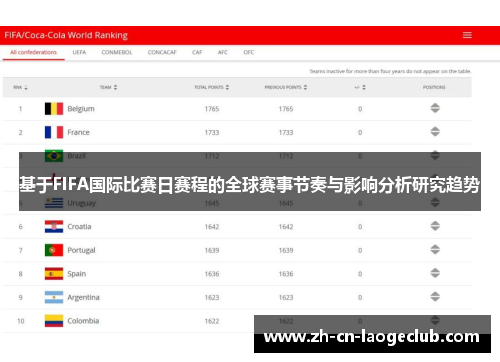The height and width of the screenshot is (362, 500).
Task: Open the Portugal team link
Action: (81, 250)
